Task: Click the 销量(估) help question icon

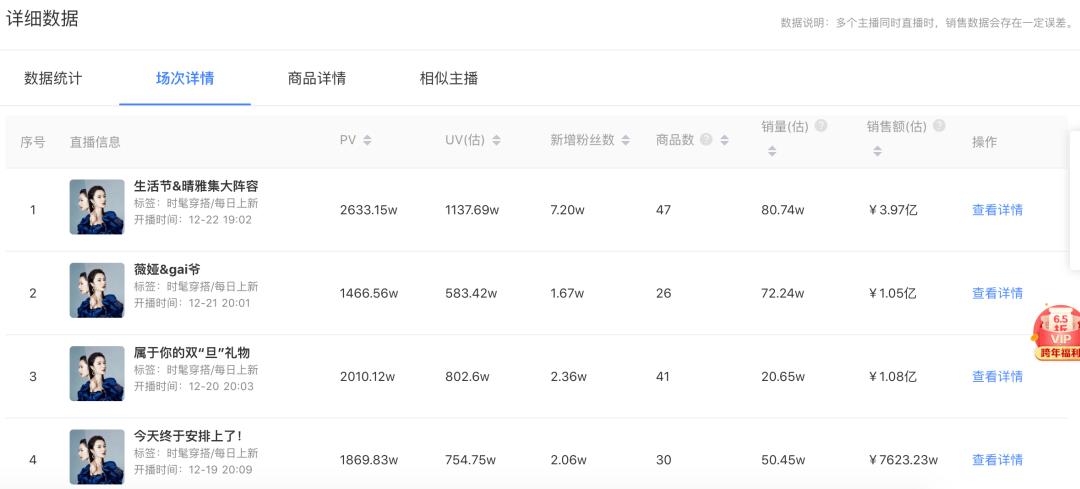Action: [821, 126]
